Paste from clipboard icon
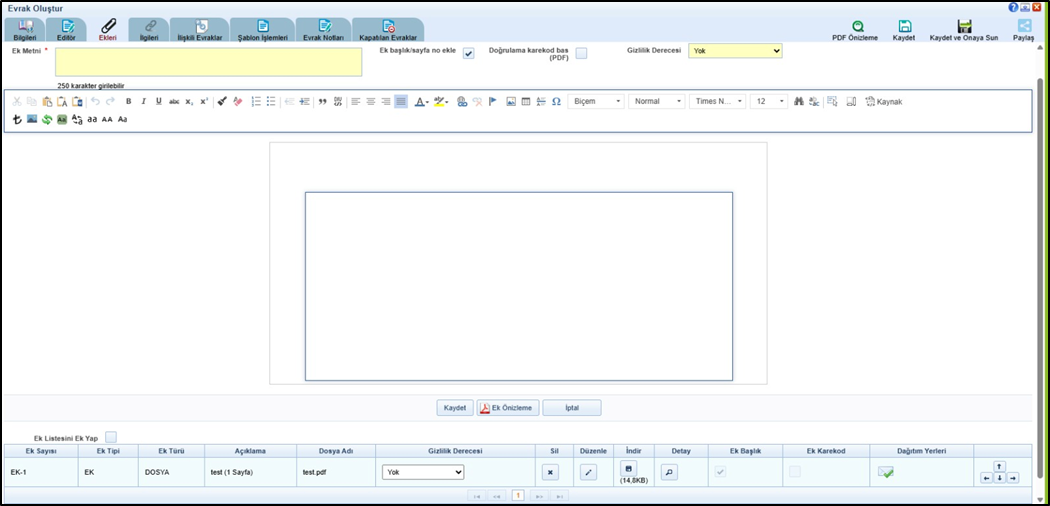The image size is (1050, 506). point(47,101)
